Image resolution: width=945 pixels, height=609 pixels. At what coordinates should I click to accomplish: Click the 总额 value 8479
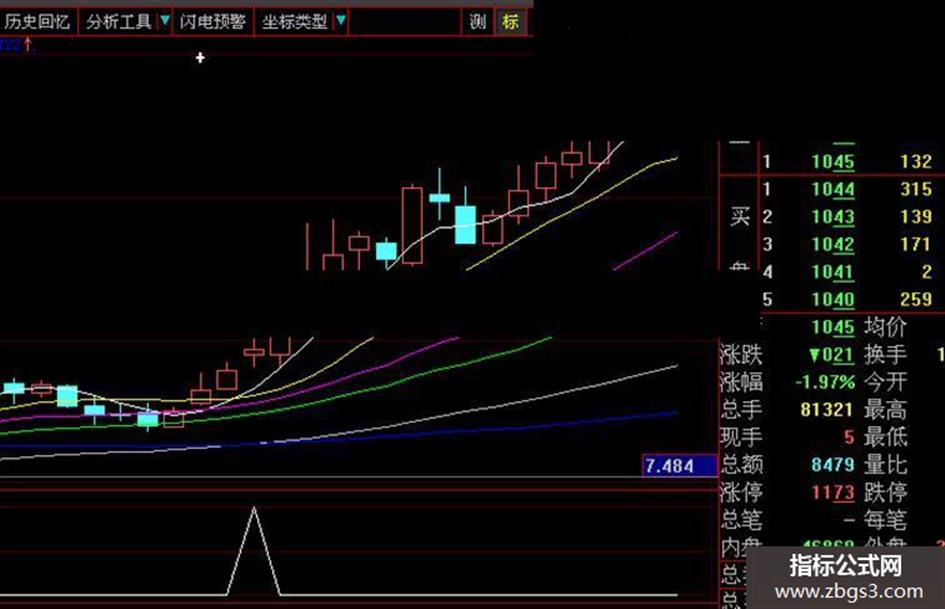833,465
